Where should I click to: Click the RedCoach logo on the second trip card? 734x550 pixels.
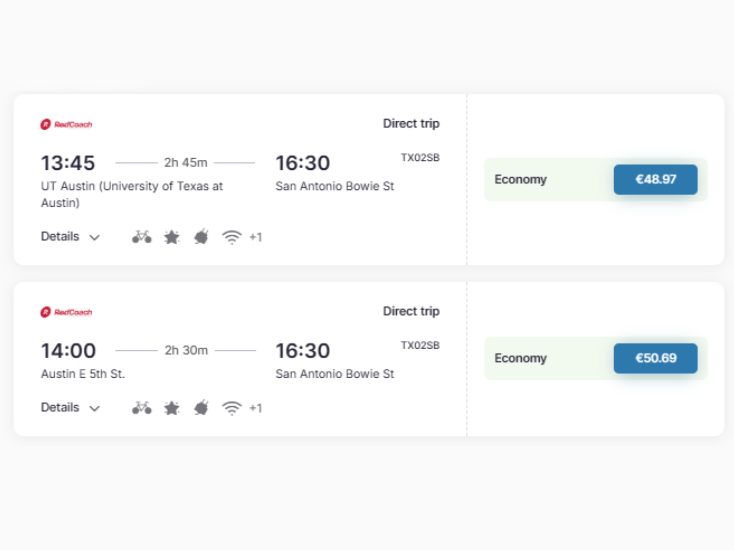66,312
